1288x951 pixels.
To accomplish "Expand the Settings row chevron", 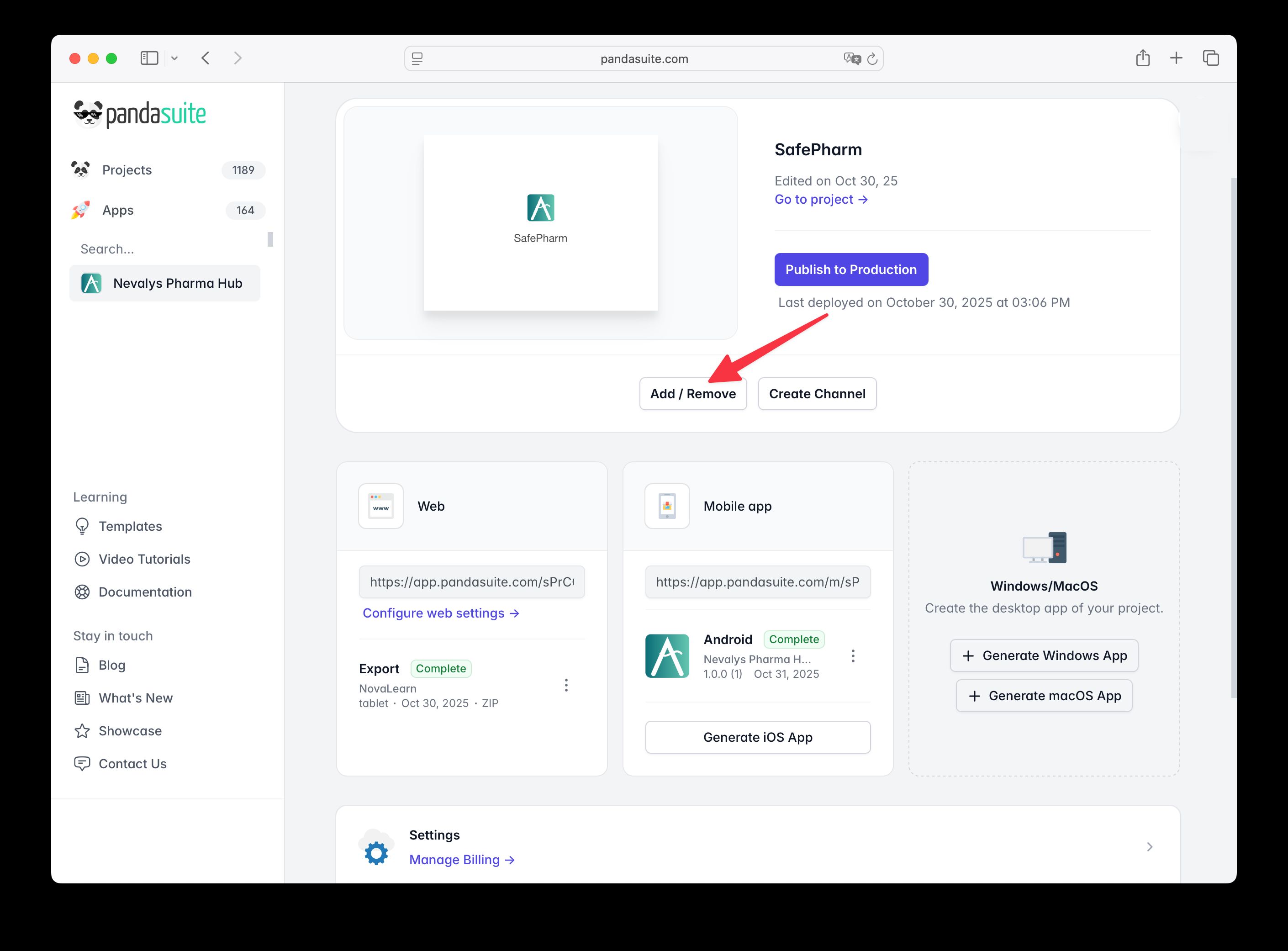I will click(1150, 847).
